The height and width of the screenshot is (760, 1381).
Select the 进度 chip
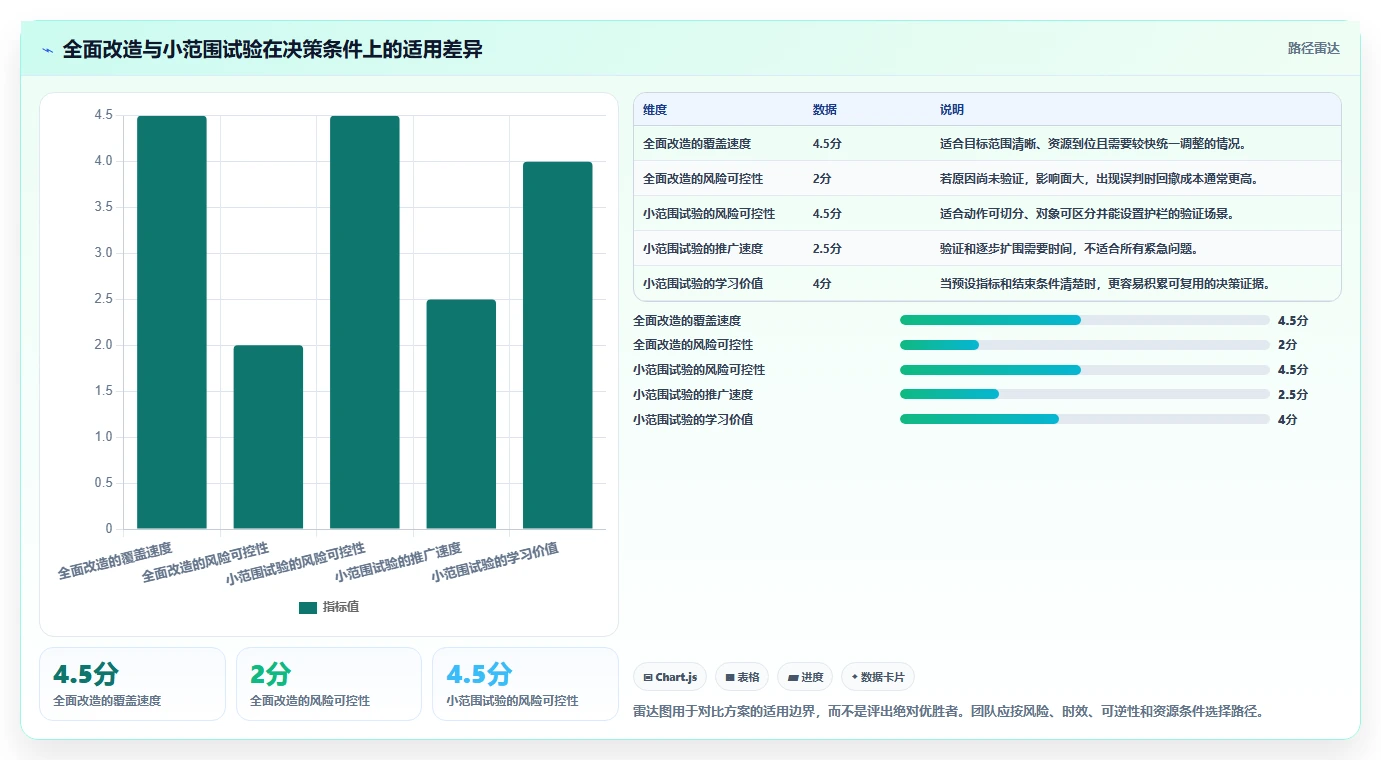pyautogui.click(x=805, y=677)
